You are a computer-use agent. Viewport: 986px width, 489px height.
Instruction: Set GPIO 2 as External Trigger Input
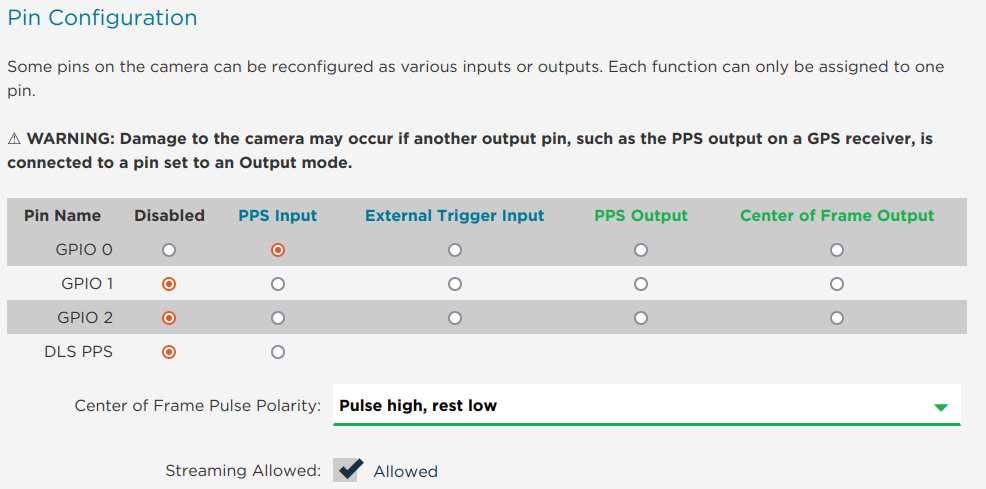point(455,318)
